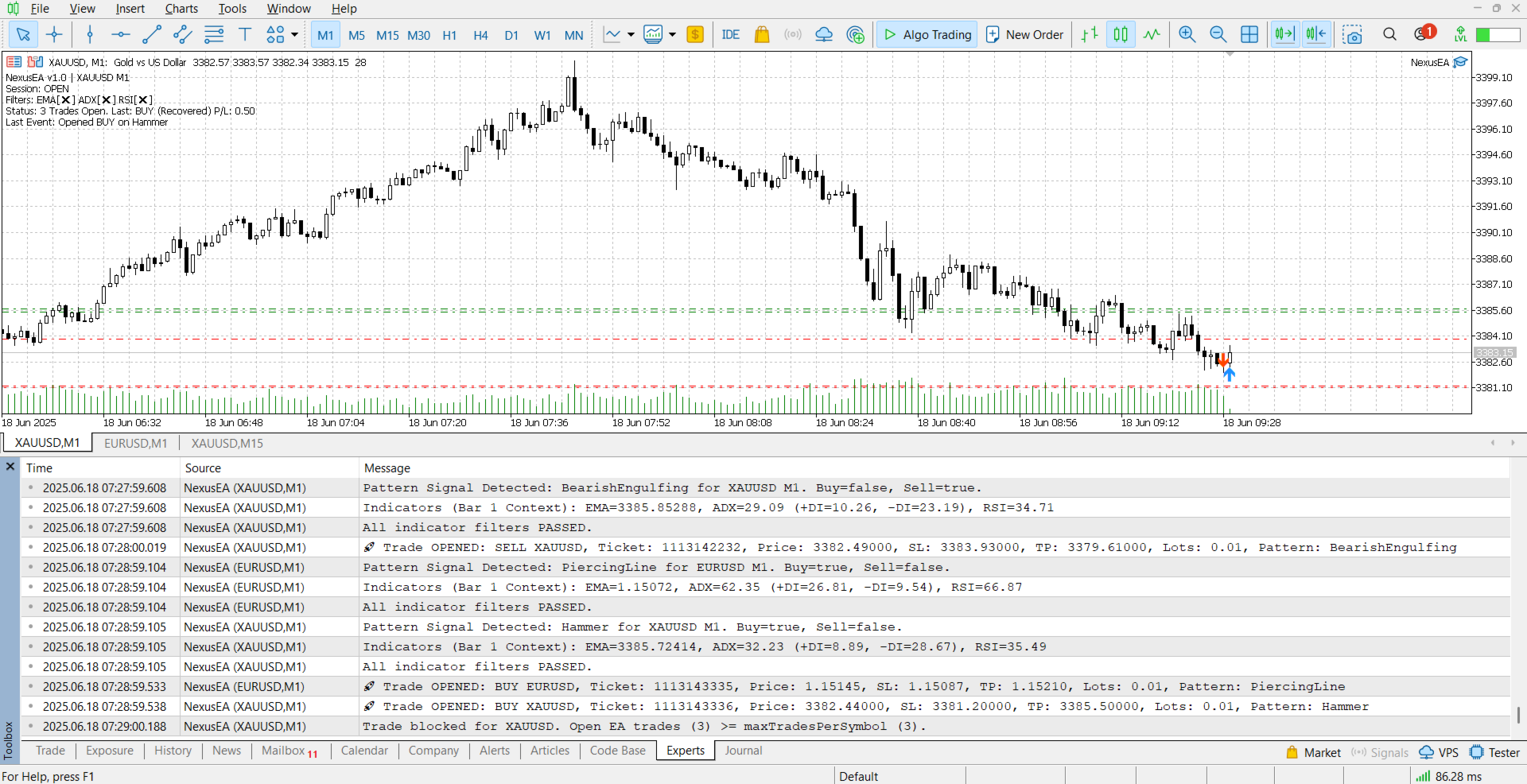Image resolution: width=1527 pixels, height=784 pixels.
Task: Insert a text label with the Text tool
Action: (x=245, y=35)
